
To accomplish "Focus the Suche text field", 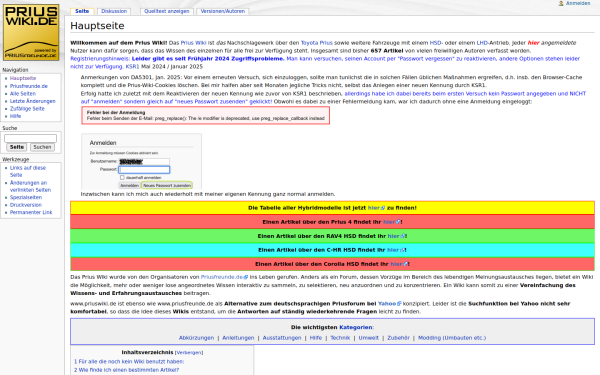I will (x=30, y=138).
